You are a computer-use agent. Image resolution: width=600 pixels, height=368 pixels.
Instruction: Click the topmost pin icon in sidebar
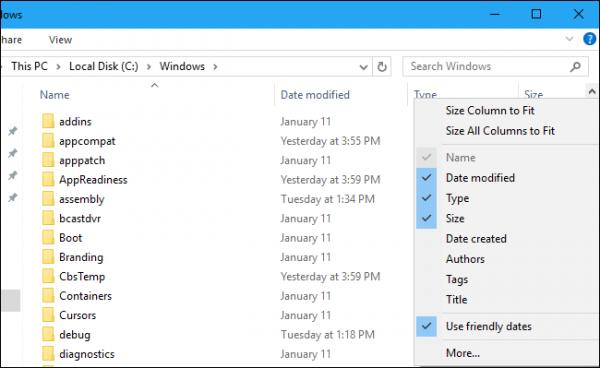(13, 131)
